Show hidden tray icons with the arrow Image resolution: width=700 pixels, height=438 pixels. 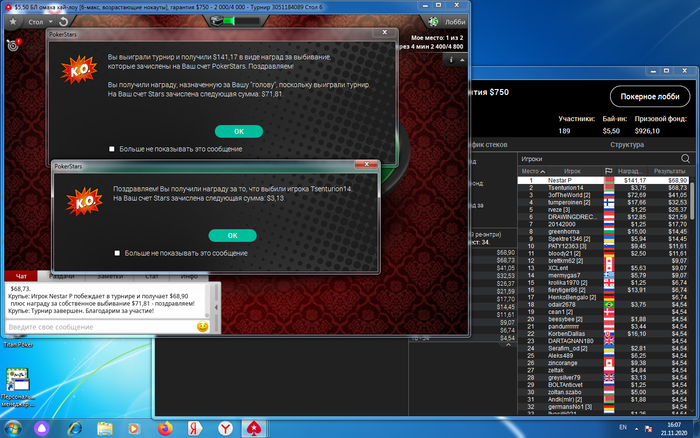coord(637,429)
